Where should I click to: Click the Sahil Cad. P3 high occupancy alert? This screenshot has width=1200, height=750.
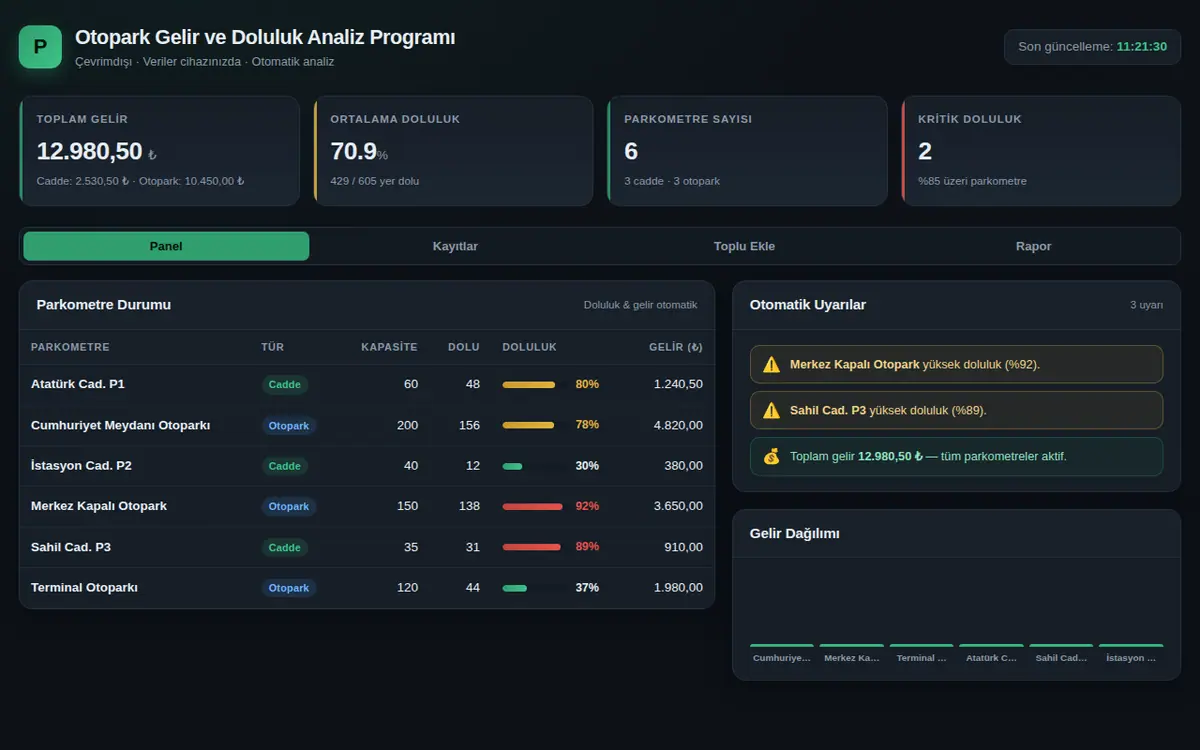pyautogui.click(x=956, y=410)
